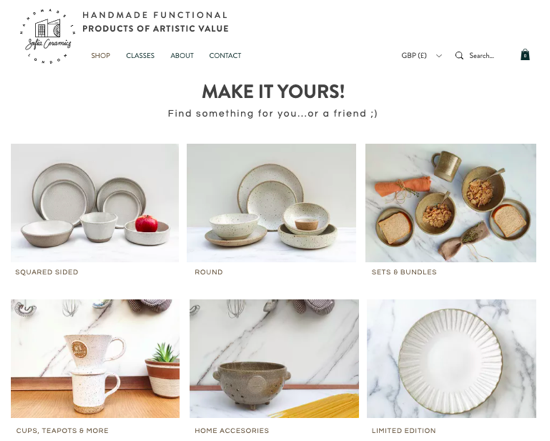Open the Round collection image
Image resolution: width=550 pixels, height=441 pixels.
point(271,203)
